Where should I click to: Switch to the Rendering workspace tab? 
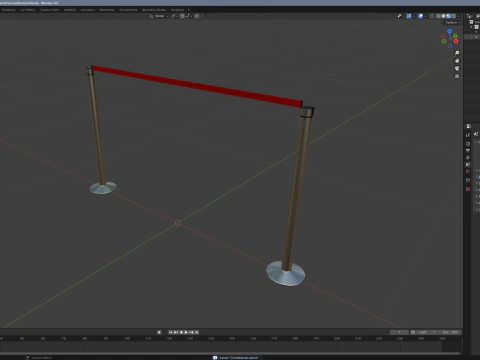[x=107, y=10]
